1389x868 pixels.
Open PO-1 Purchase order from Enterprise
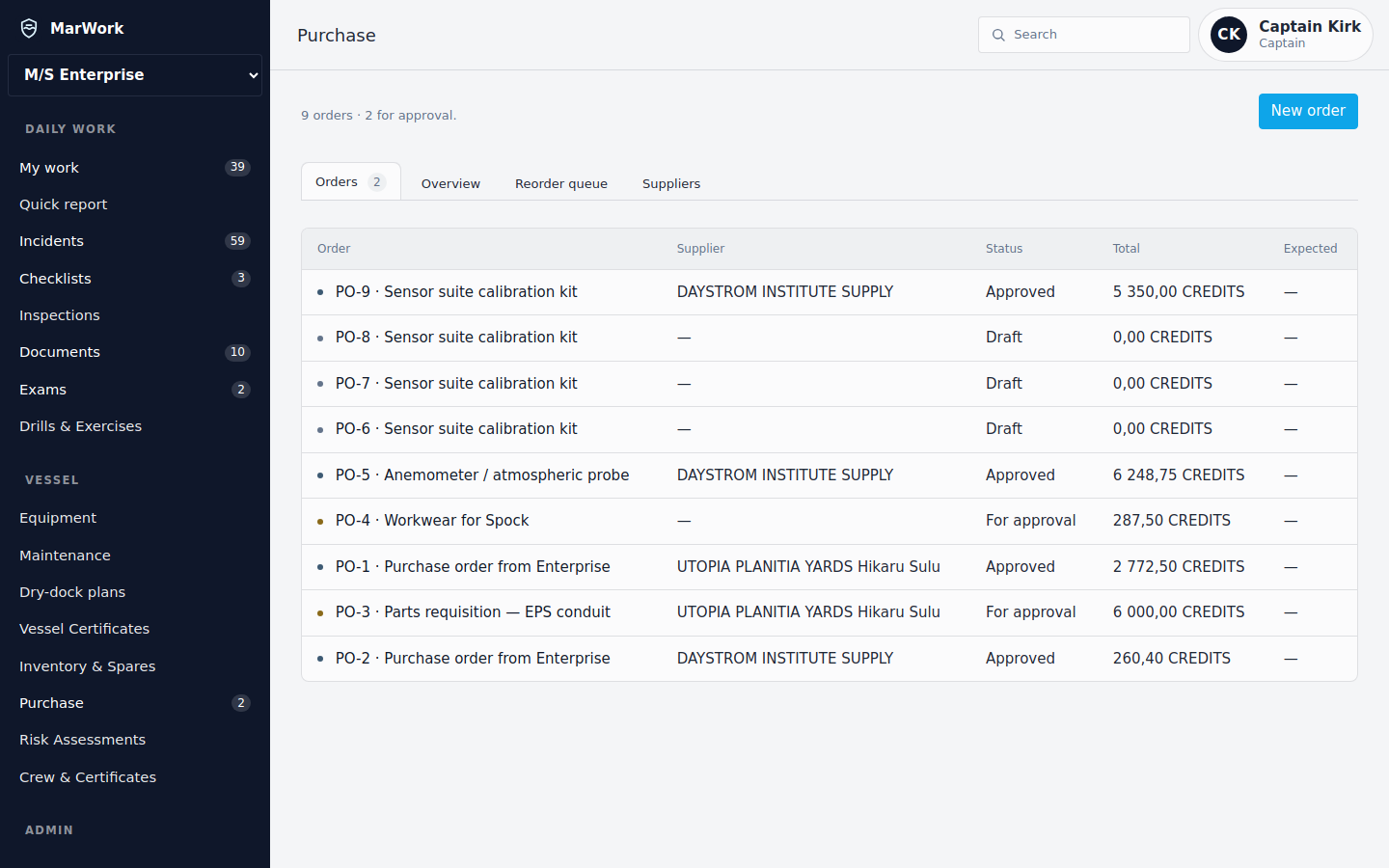click(830, 567)
